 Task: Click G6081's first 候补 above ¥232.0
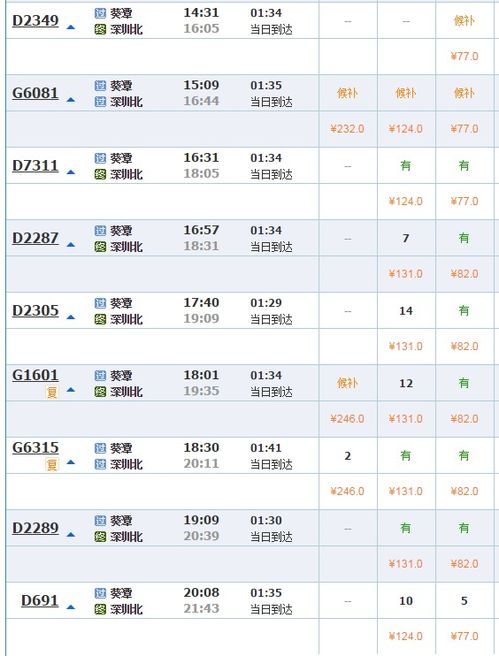click(348, 93)
